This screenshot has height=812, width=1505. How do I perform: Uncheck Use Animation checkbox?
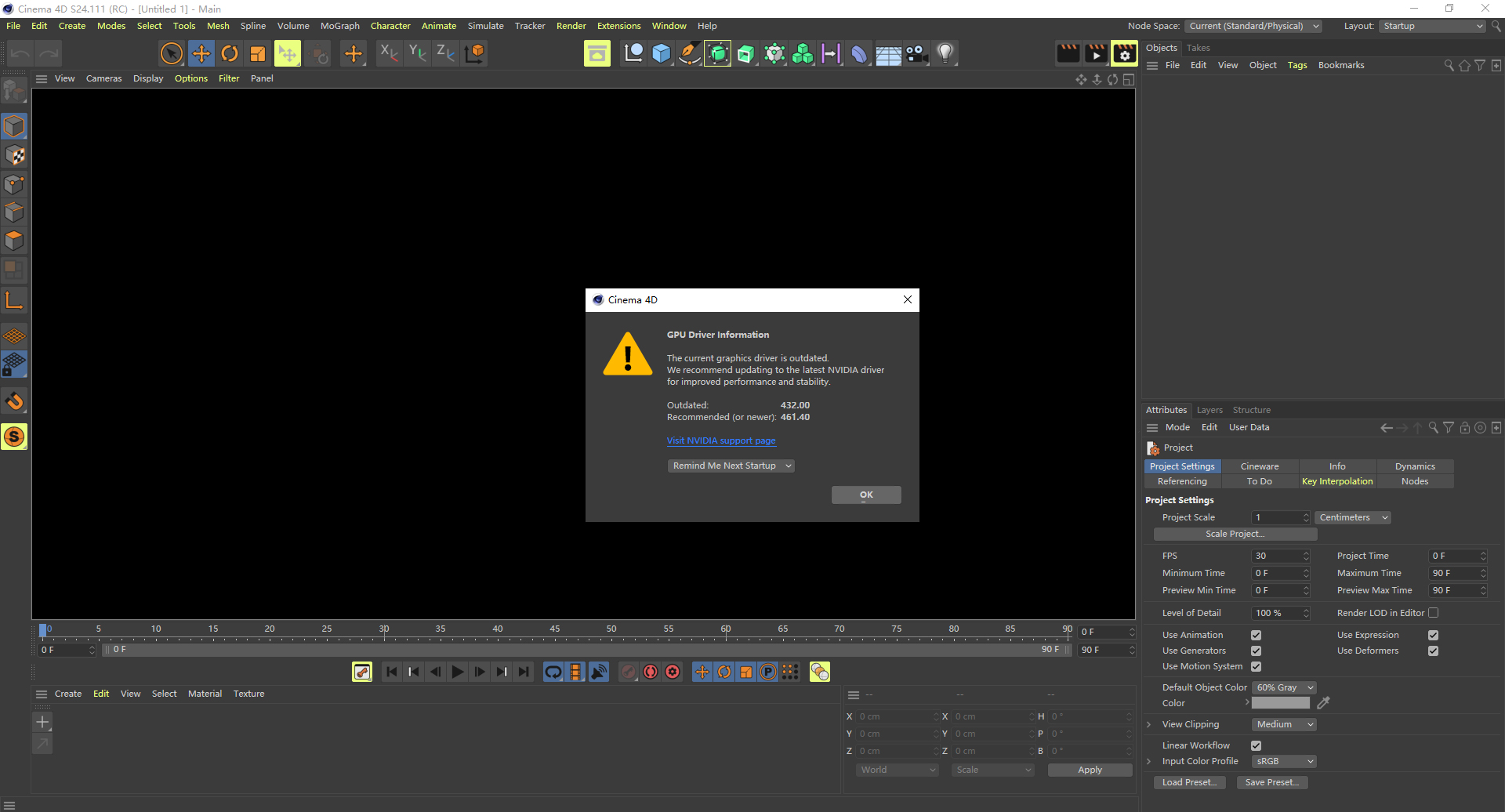coord(1256,635)
